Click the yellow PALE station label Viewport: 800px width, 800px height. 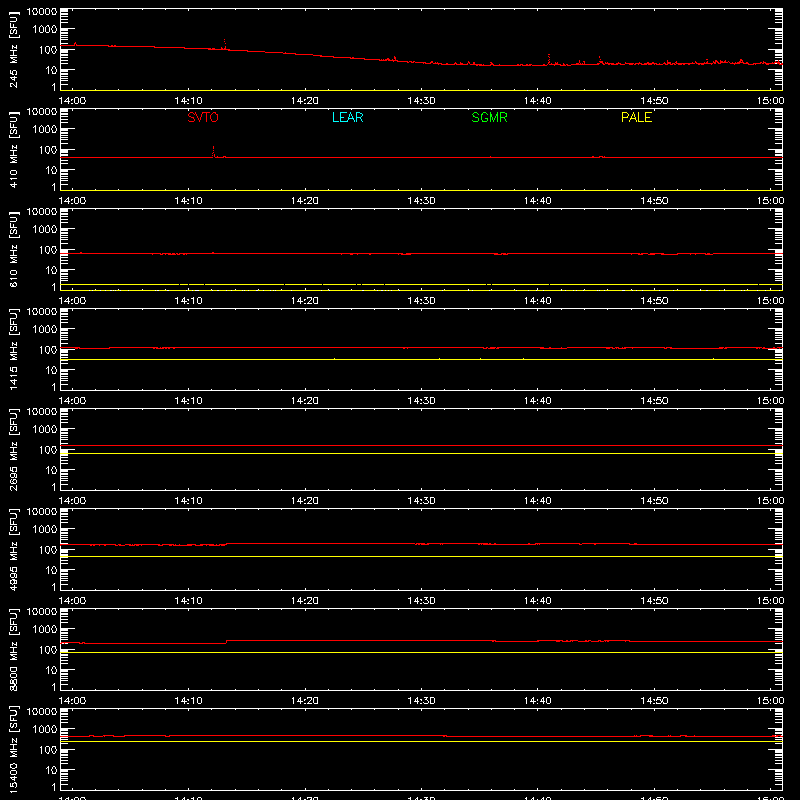[636, 117]
